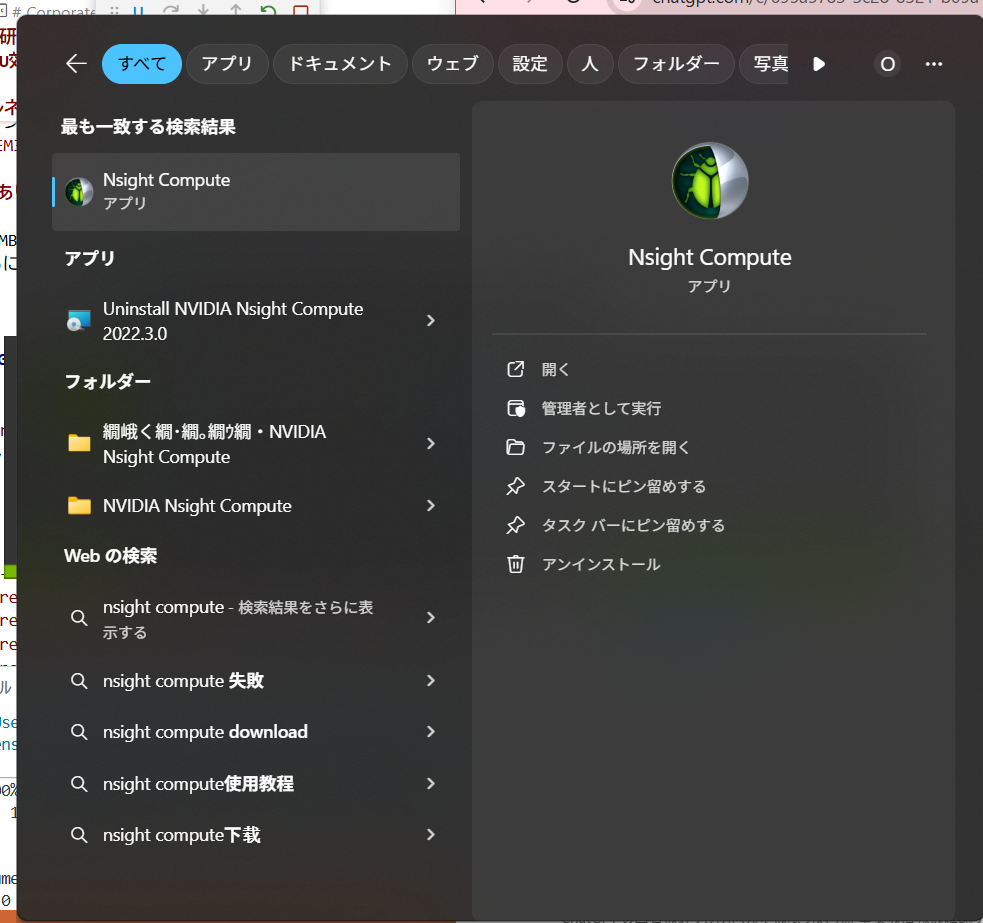This screenshot has height=923, width=983.
Task: Switch to the 設定 filter tab
Action: point(530,64)
